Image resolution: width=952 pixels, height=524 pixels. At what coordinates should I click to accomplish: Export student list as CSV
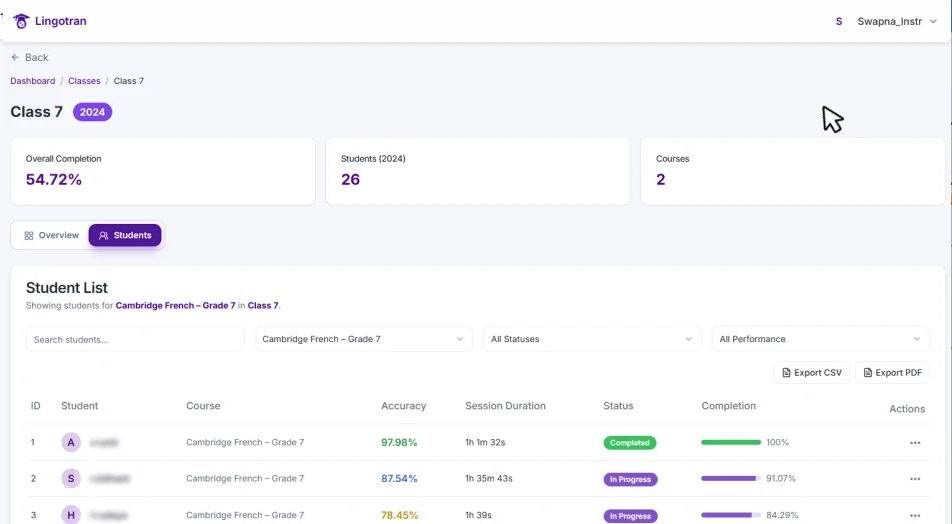pyautogui.click(x=811, y=373)
